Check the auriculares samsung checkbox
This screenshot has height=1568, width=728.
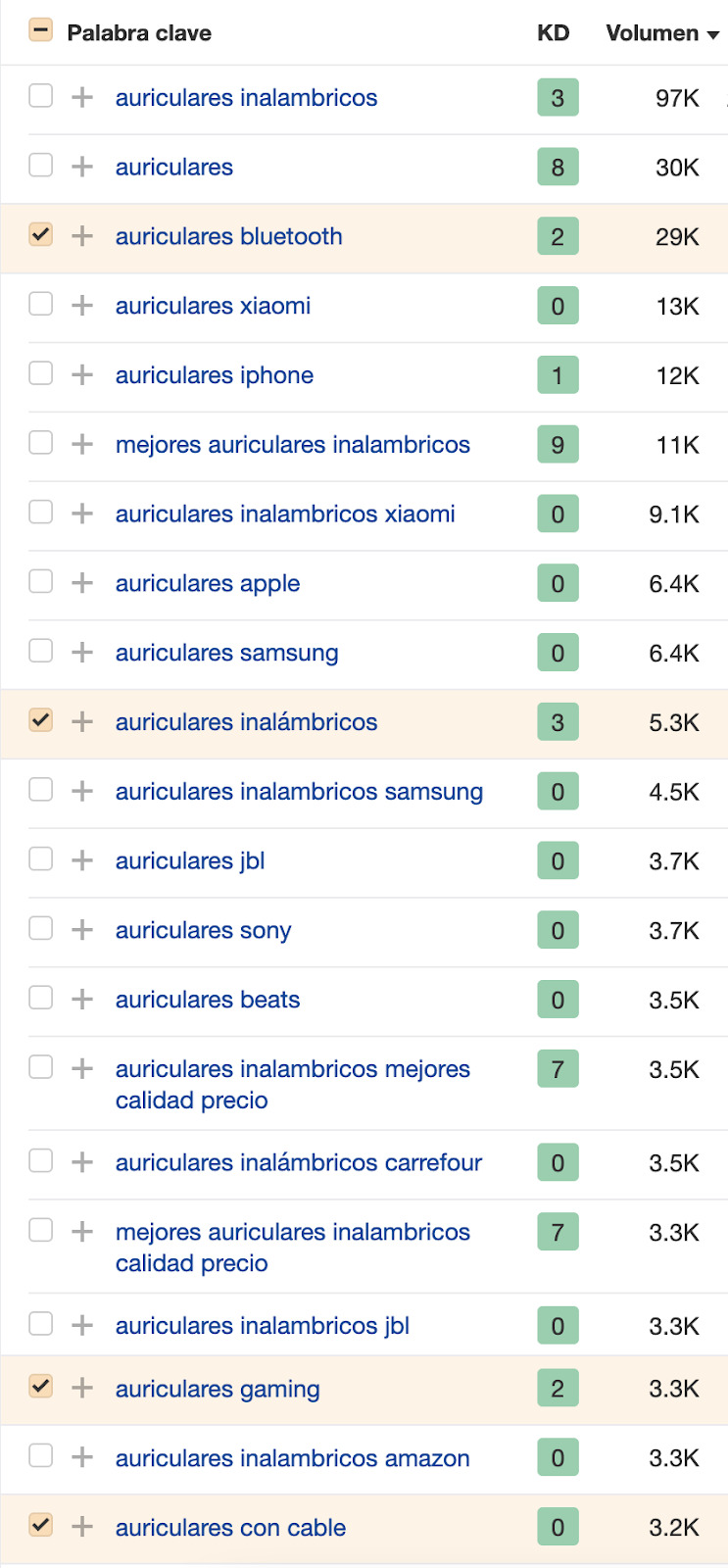(40, 651)
